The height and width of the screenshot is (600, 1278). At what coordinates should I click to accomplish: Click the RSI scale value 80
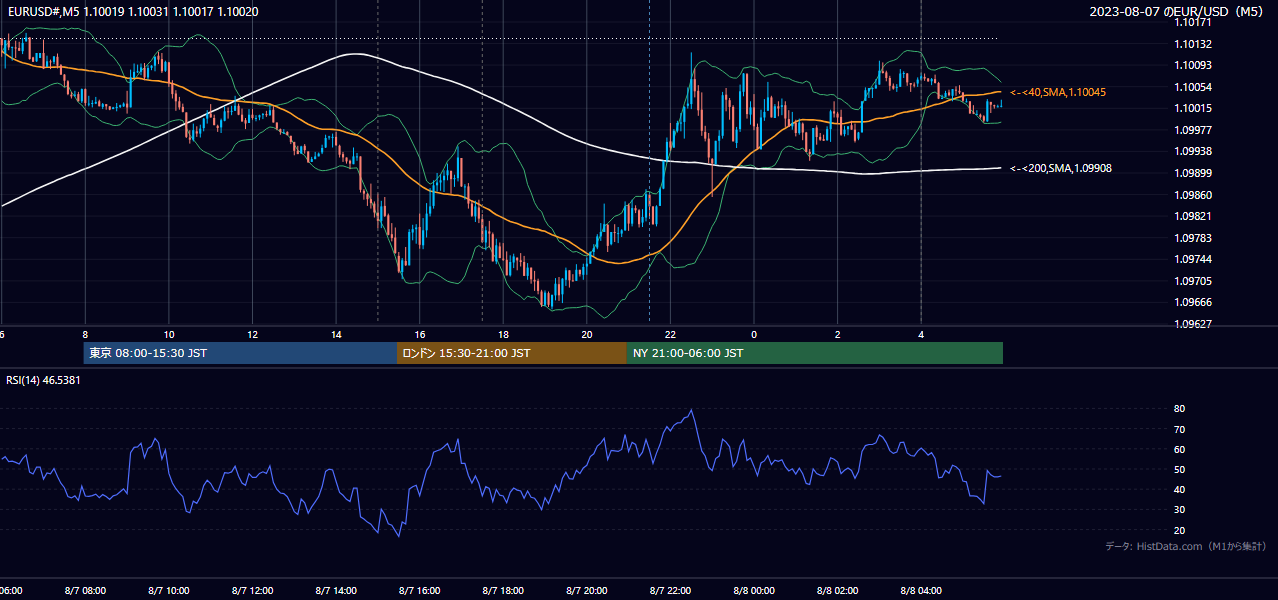[1179, 409]
